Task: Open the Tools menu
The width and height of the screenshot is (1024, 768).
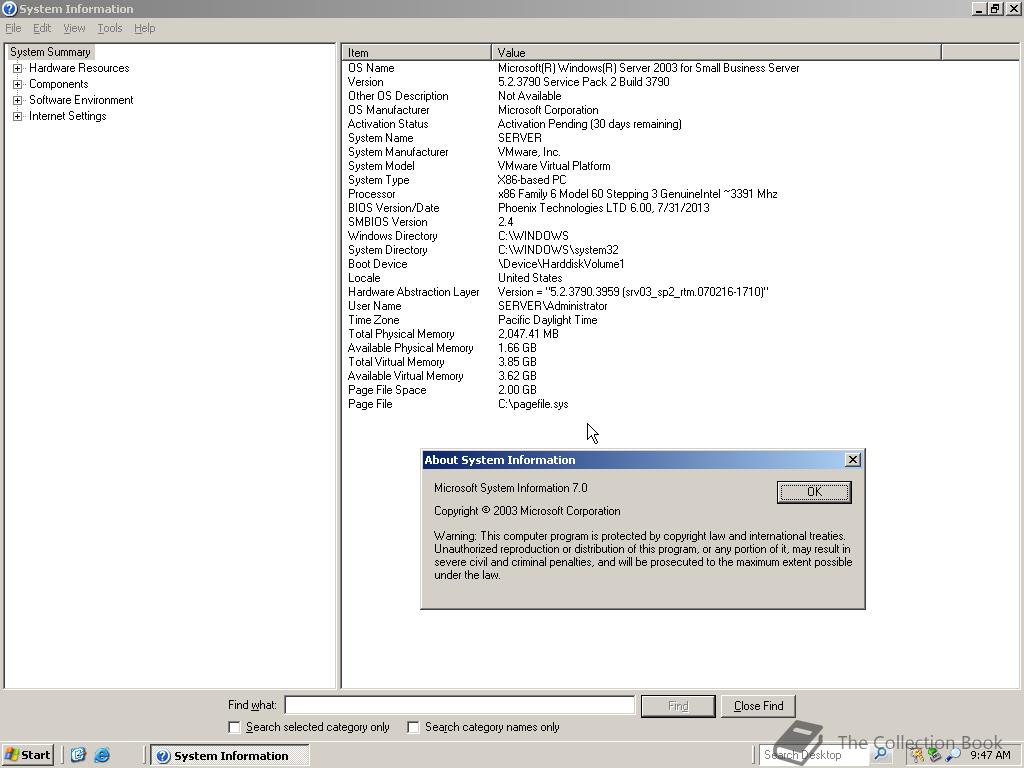Action: tap(110, 28)
